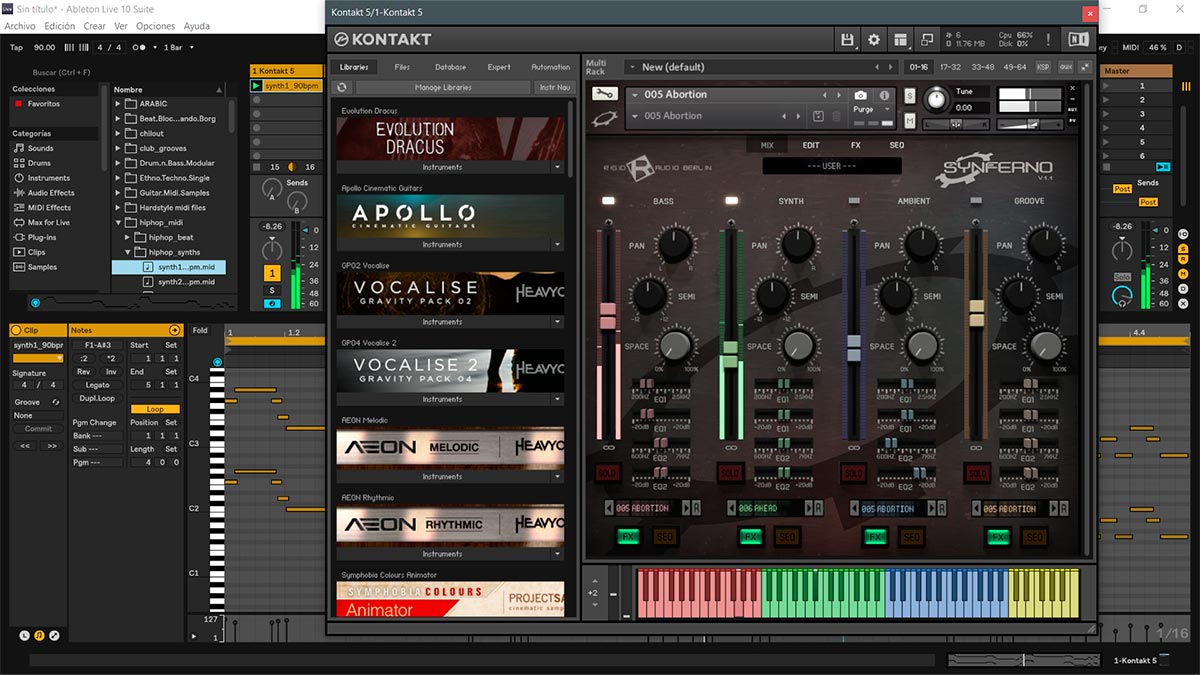Solo the SYNTH layer
Screen dimensions: 1200x675
point(731,473)
